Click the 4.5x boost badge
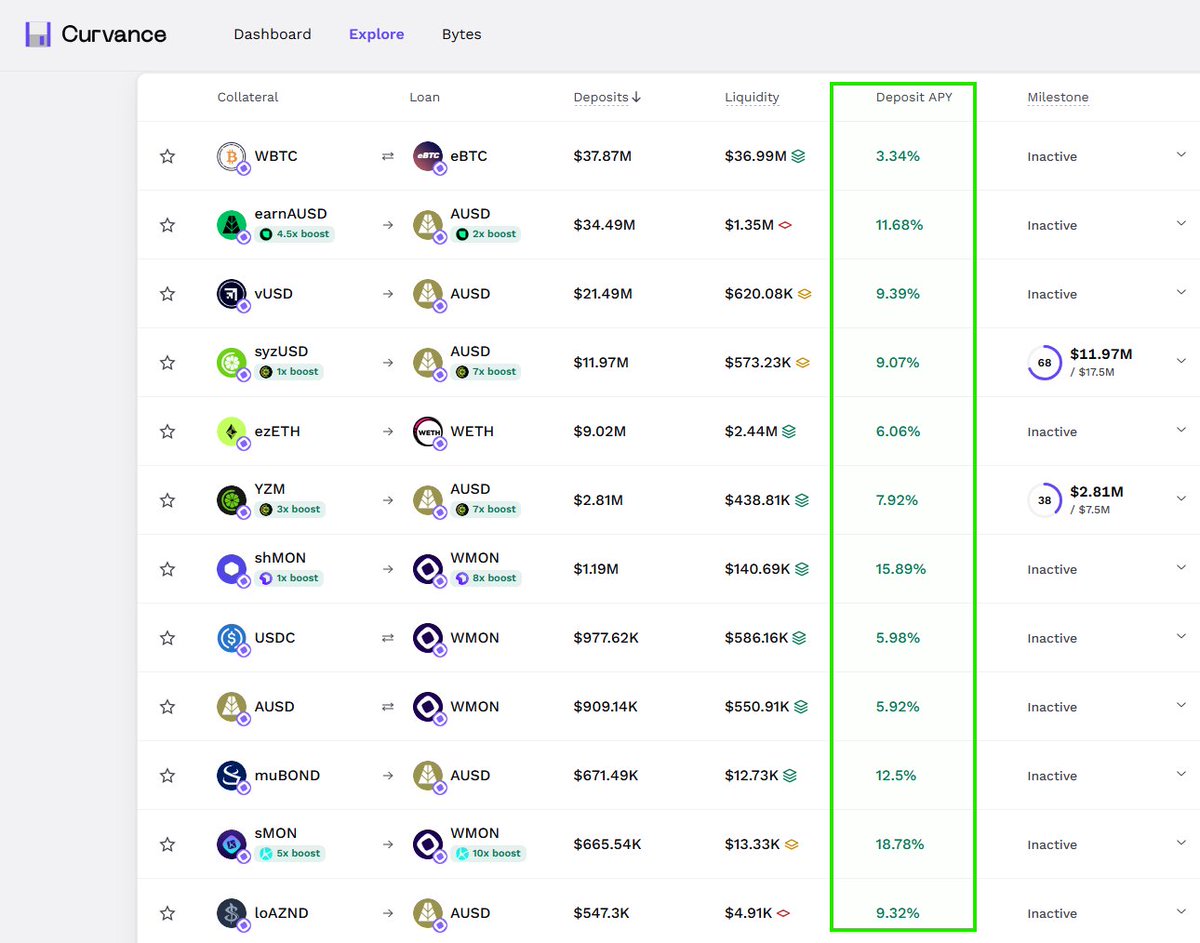 click(295, 234)
